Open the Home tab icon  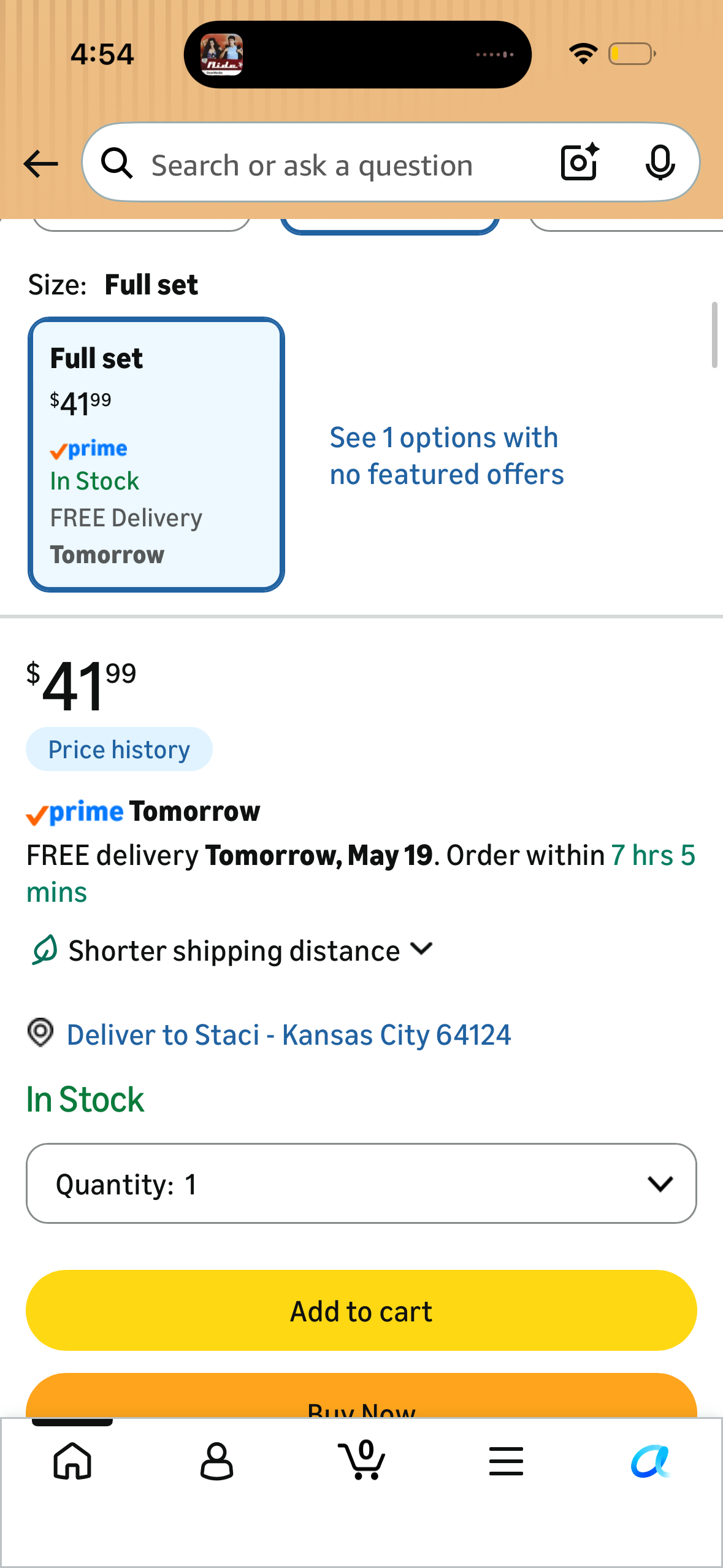pos(72,1461)
